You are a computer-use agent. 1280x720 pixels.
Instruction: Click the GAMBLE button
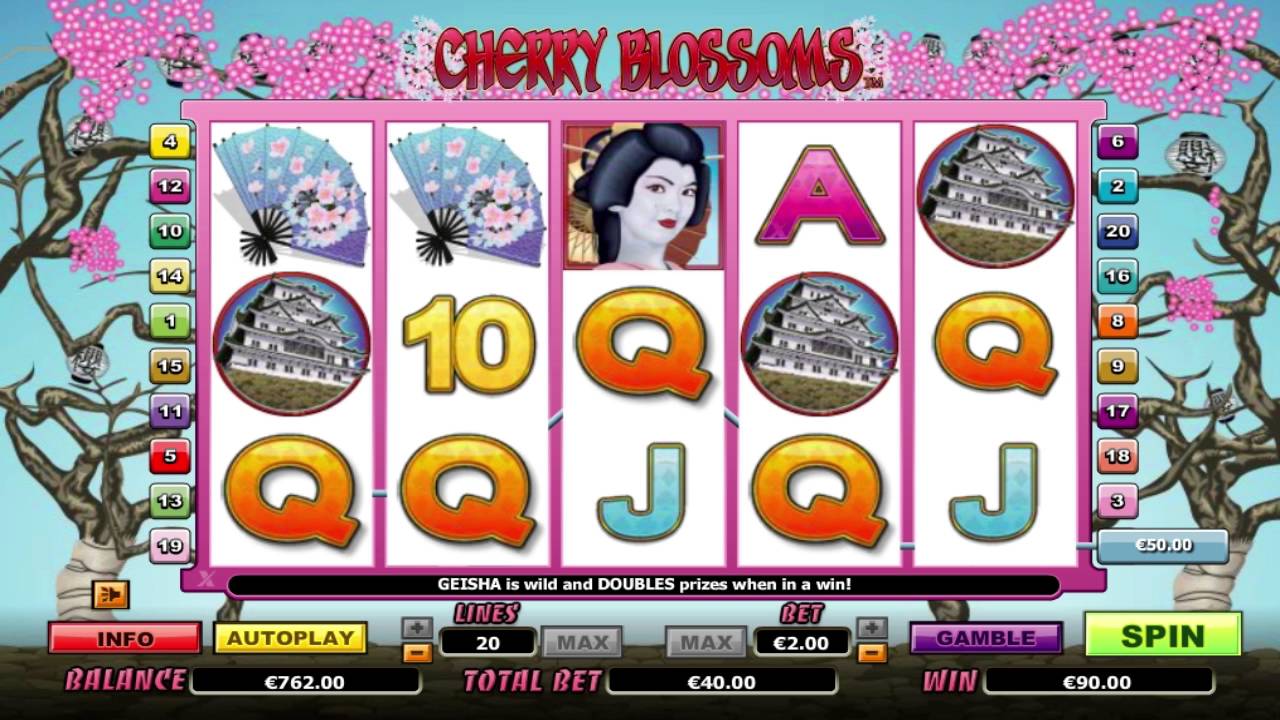coord(986,638)
